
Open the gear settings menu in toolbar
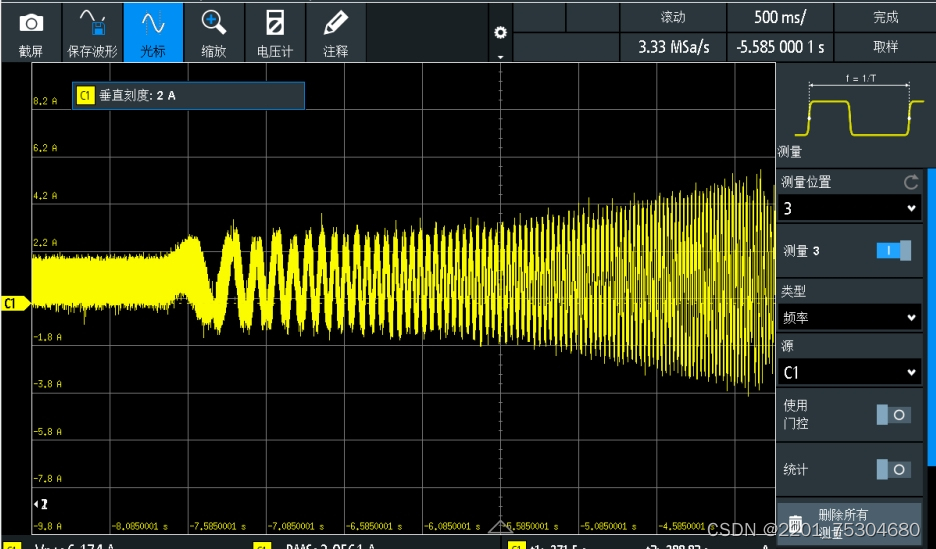[500, 33]
